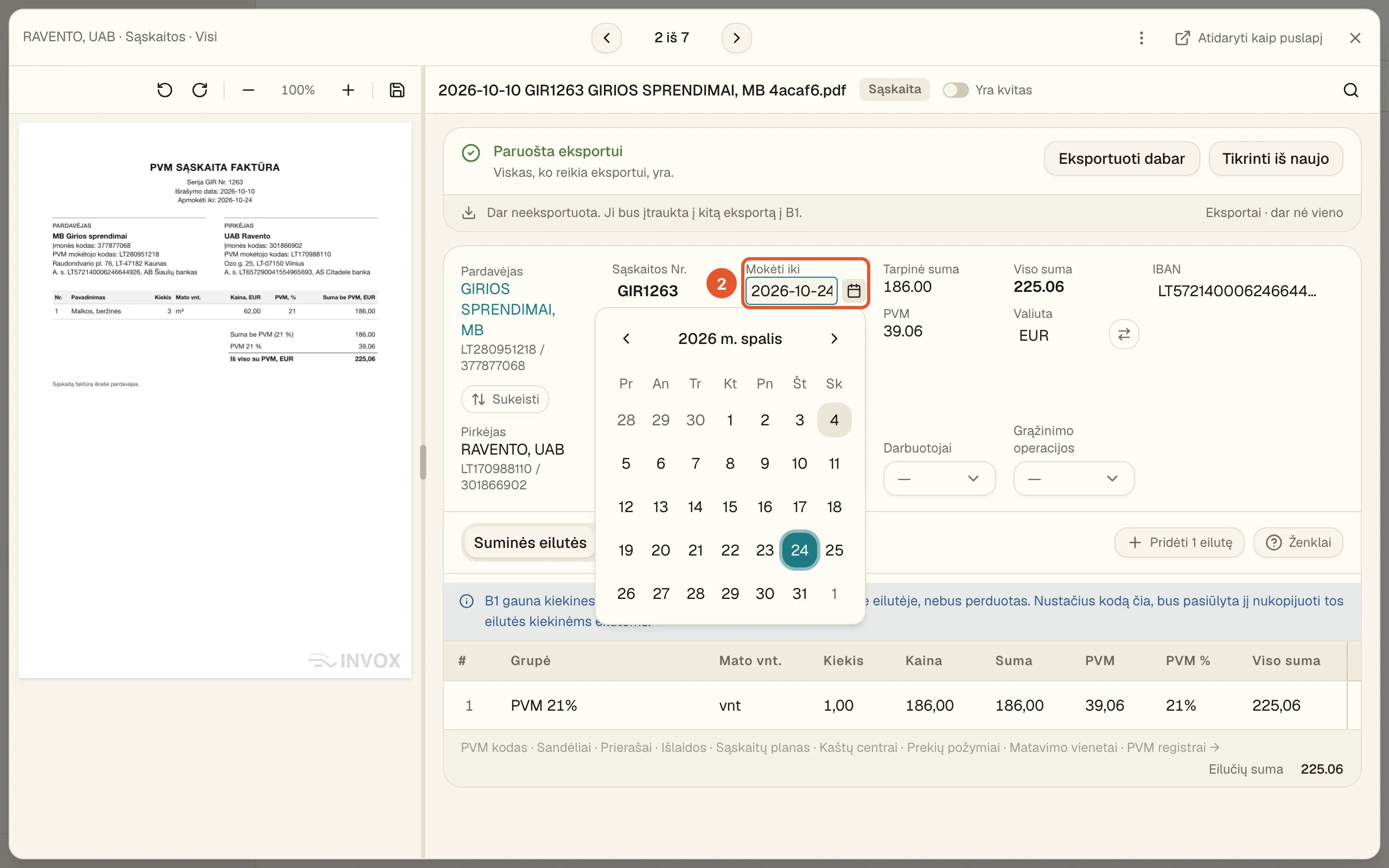Expand the Darbuotojai dropdown
Image resolution: width=1389 pixels, height=868 pixels.
[x=939, y=478]
